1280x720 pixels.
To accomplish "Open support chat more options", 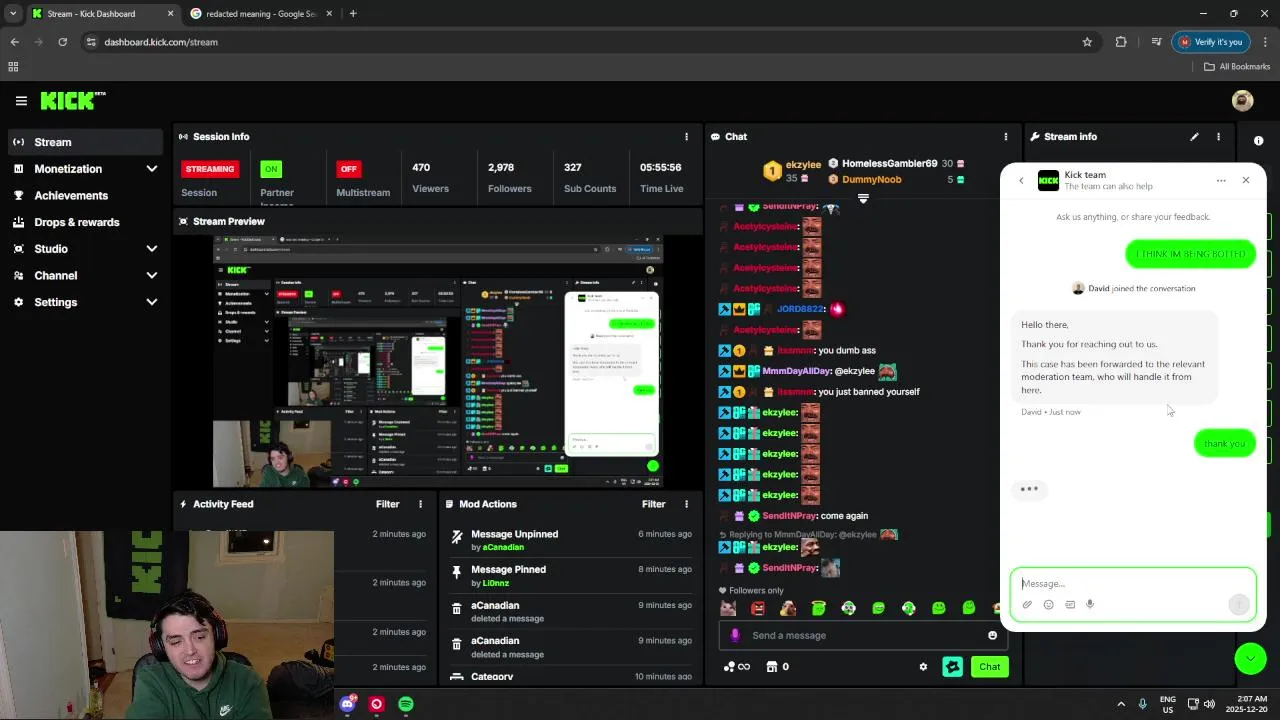I will tap(1221, 181).
